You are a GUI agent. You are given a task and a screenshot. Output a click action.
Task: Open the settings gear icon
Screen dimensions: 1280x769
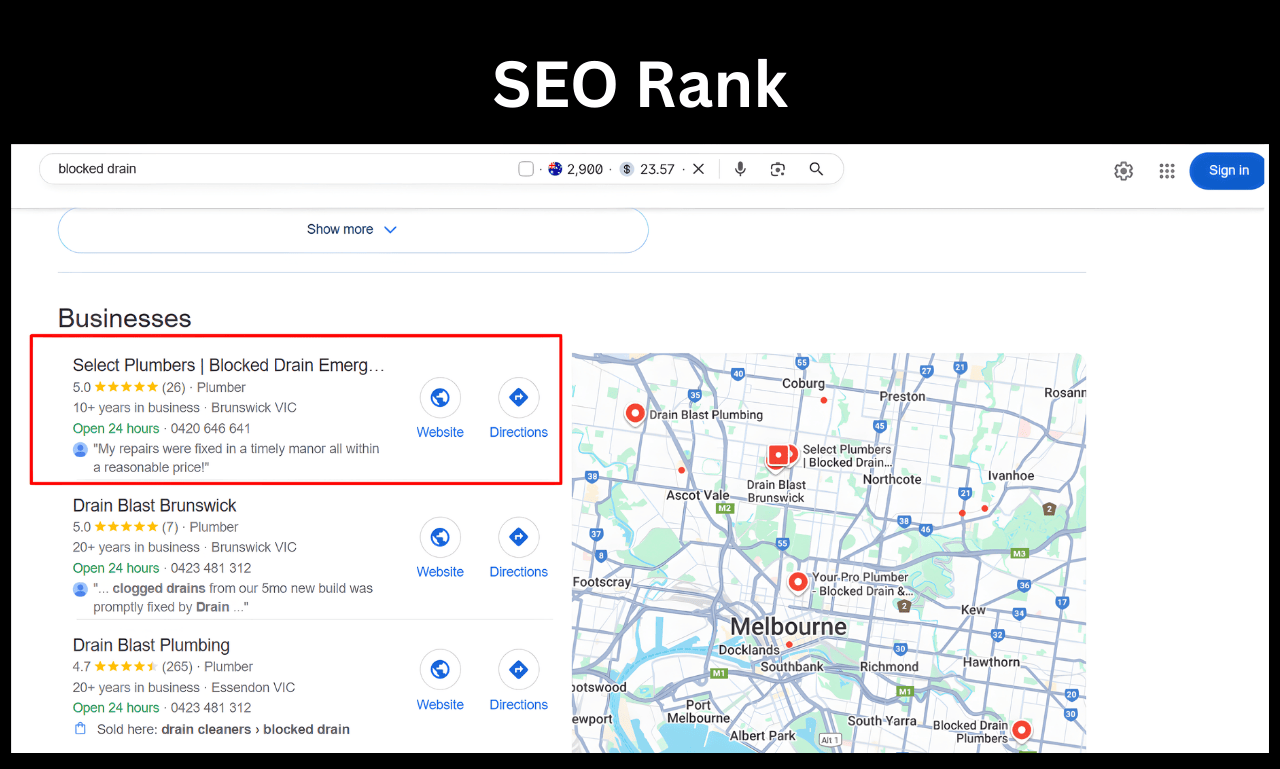1123,171
